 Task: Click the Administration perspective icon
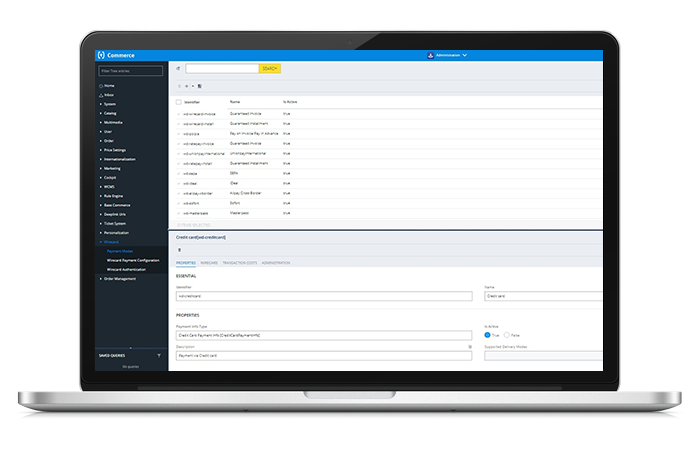[429, 55]
